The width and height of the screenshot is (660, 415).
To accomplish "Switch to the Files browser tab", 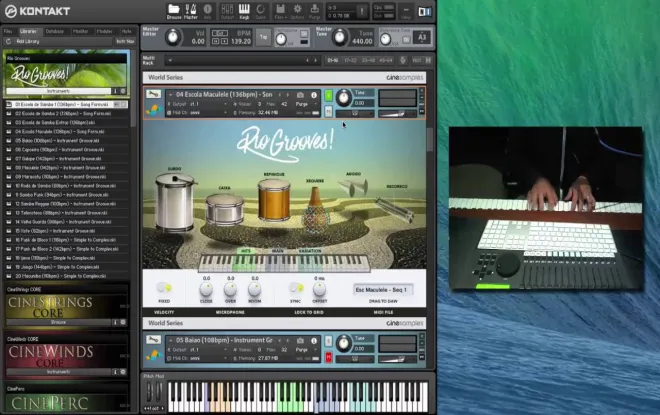I will 8,31.
